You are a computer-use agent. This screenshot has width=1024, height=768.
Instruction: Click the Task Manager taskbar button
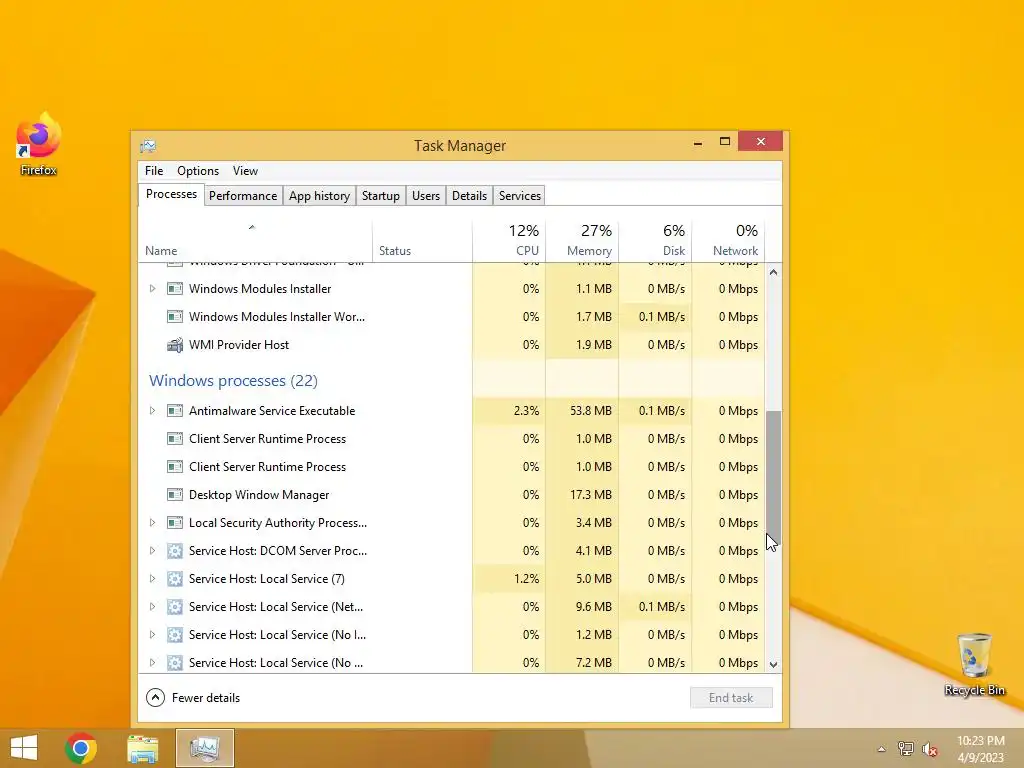(x=205, y=748)
